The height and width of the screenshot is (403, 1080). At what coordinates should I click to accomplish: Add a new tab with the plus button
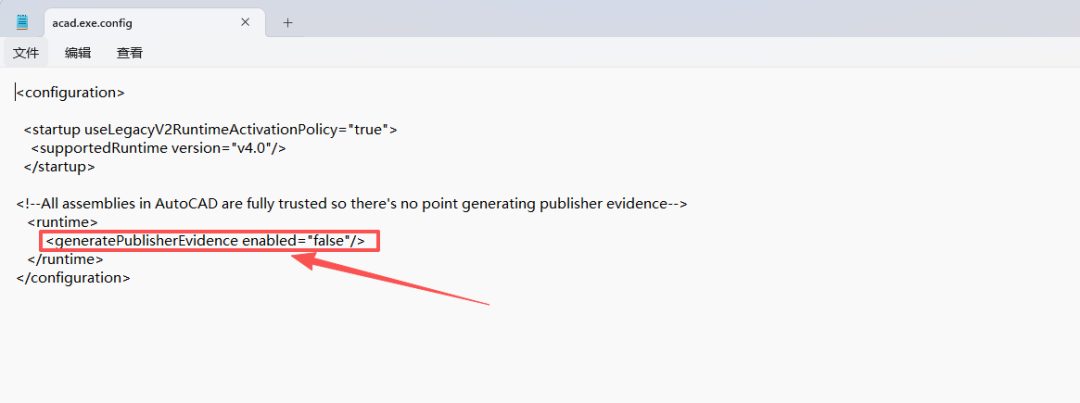[287, 22]
